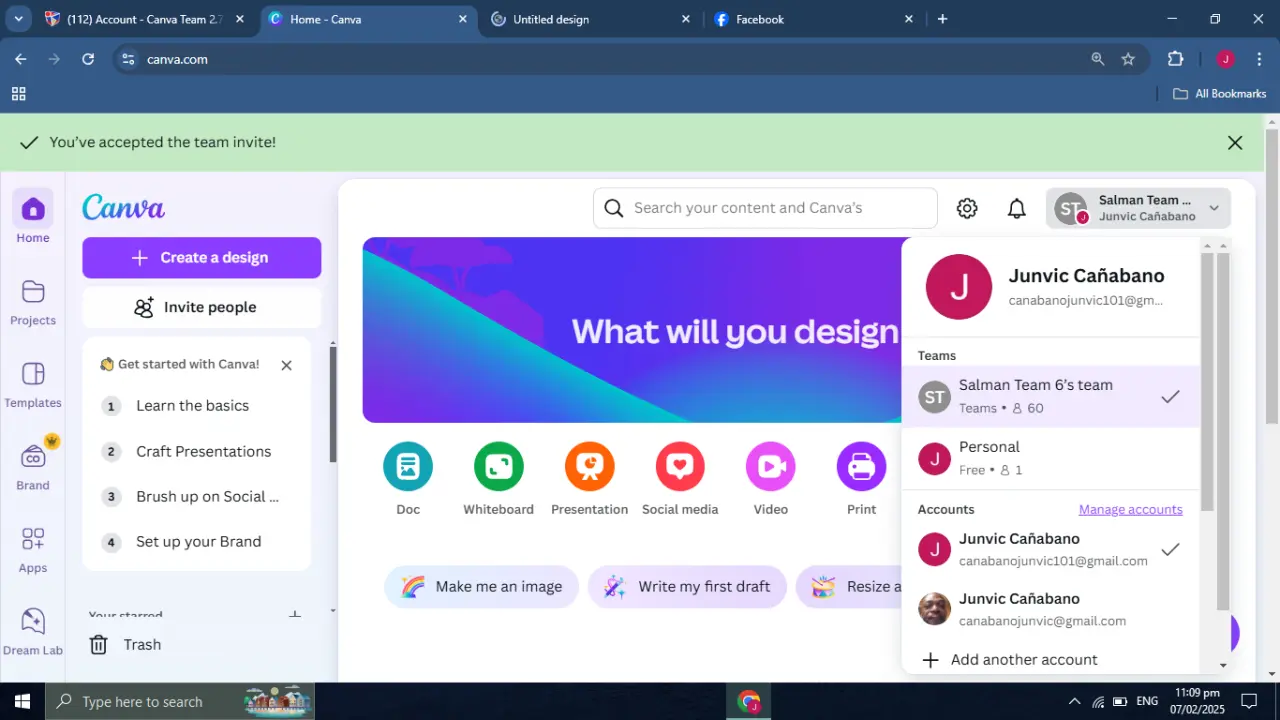Open the Windows notification center

[1249, 701]
